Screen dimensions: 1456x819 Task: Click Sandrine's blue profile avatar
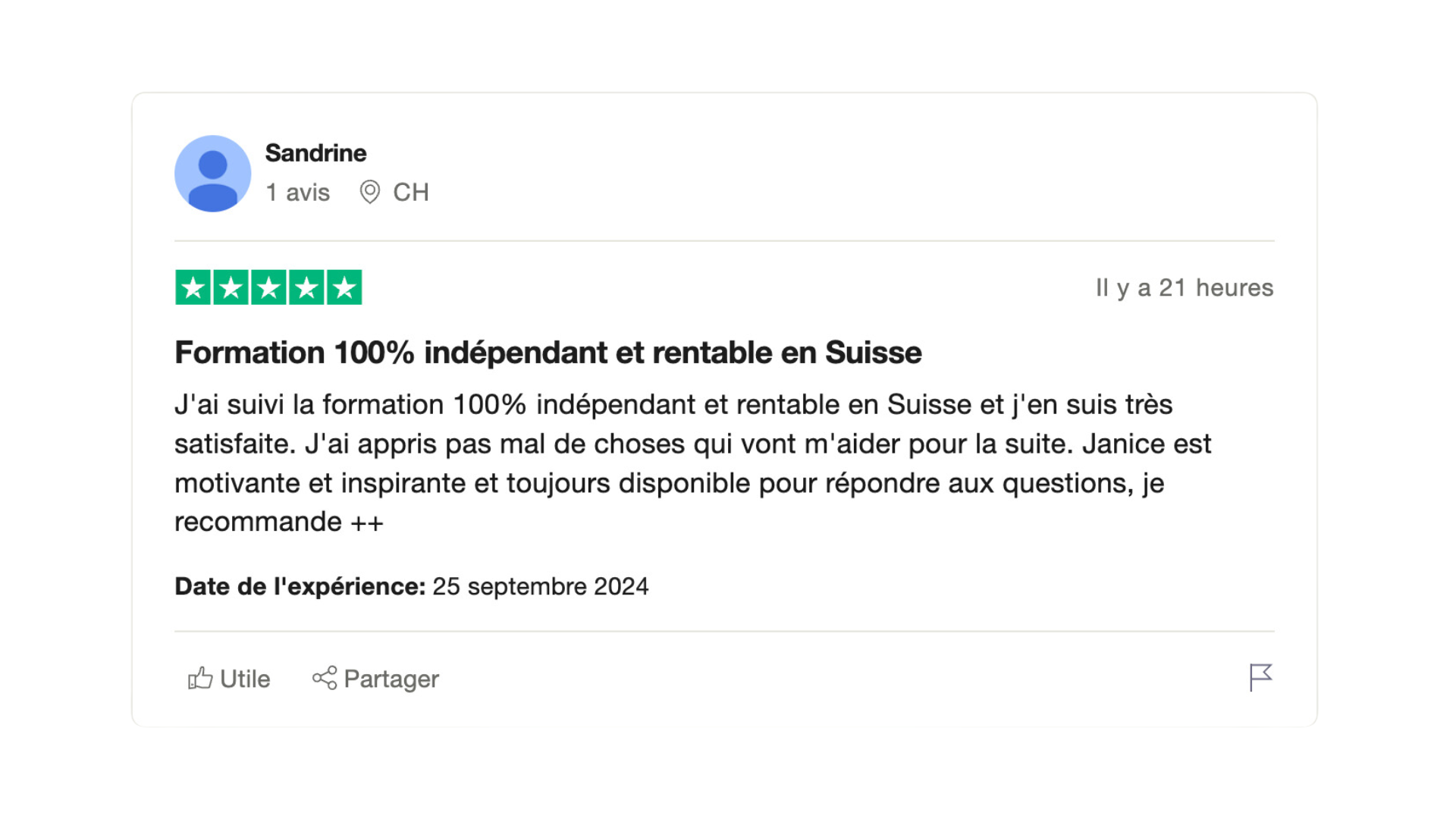pos(212,174)
